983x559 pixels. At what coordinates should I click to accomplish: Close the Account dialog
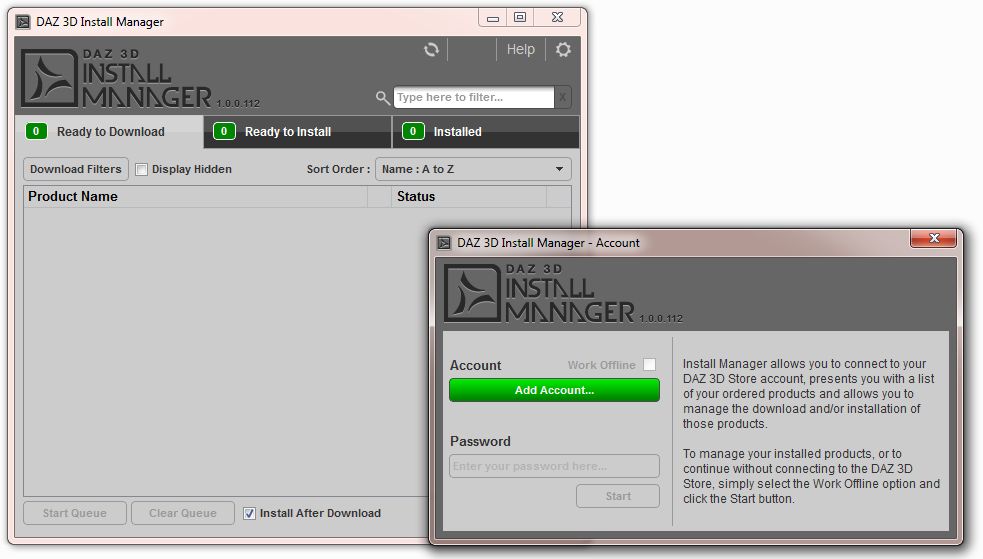coord(933,238)
